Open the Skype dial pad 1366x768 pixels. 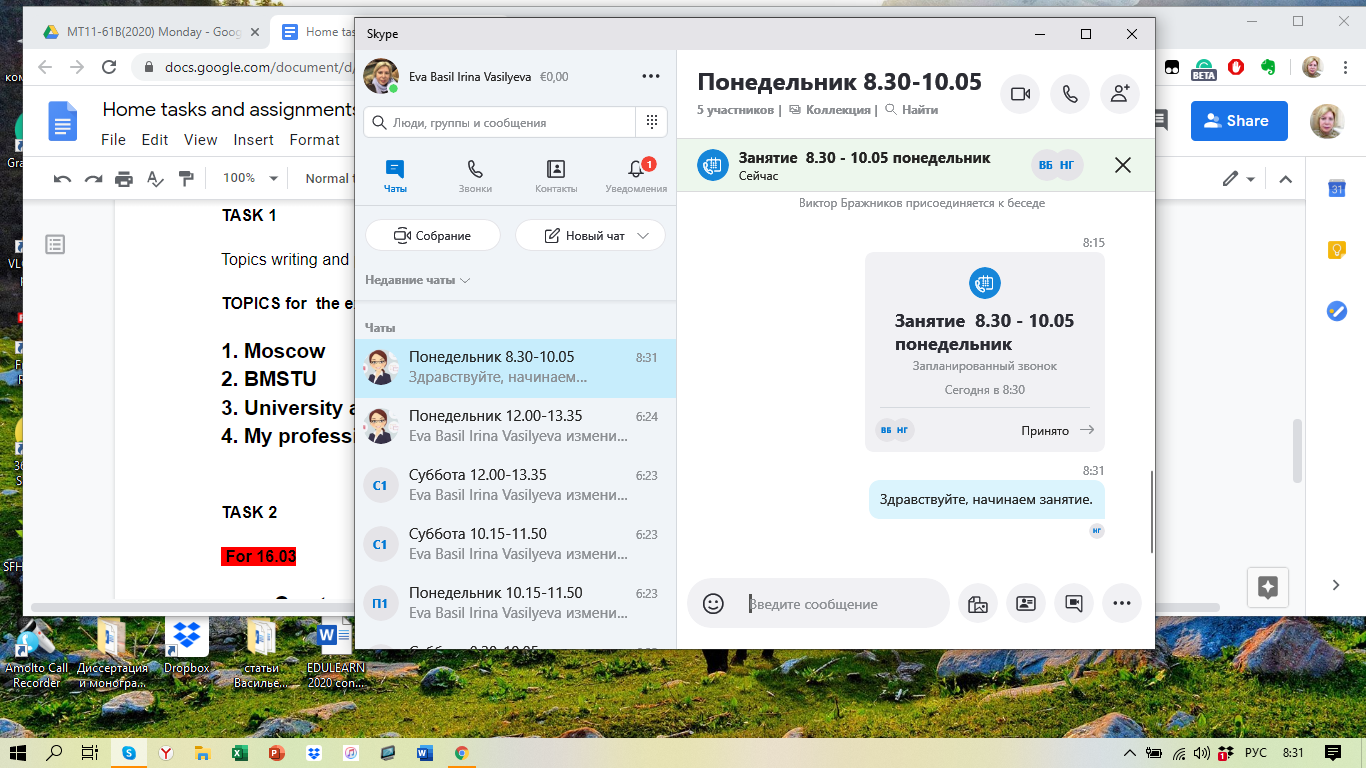651,122
